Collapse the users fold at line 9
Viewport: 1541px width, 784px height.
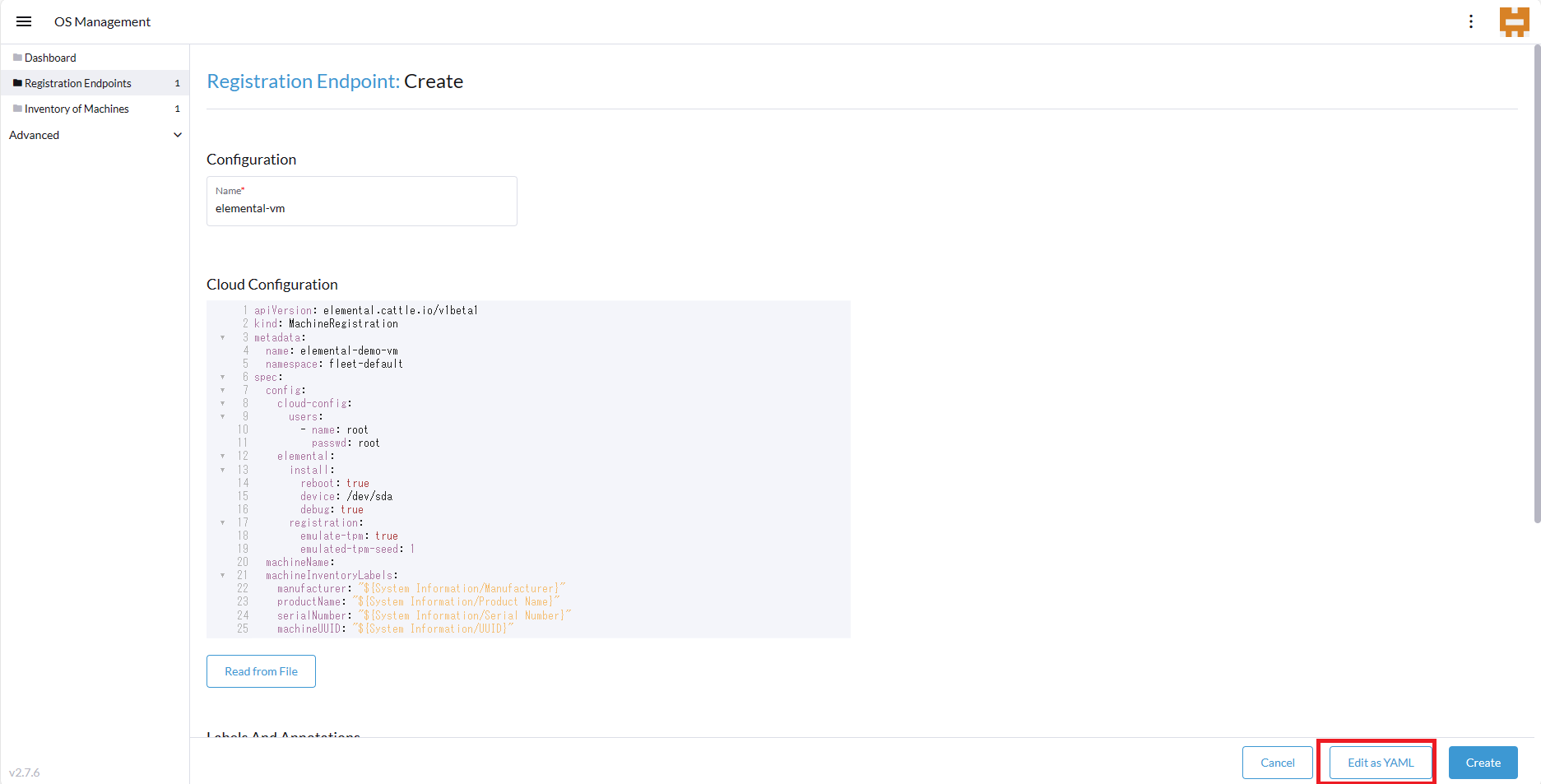coord(222,416)
